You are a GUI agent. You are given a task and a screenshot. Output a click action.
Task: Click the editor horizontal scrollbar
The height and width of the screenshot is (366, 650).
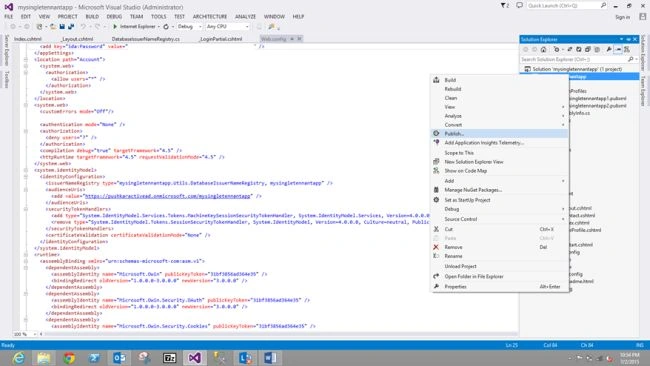280,334
